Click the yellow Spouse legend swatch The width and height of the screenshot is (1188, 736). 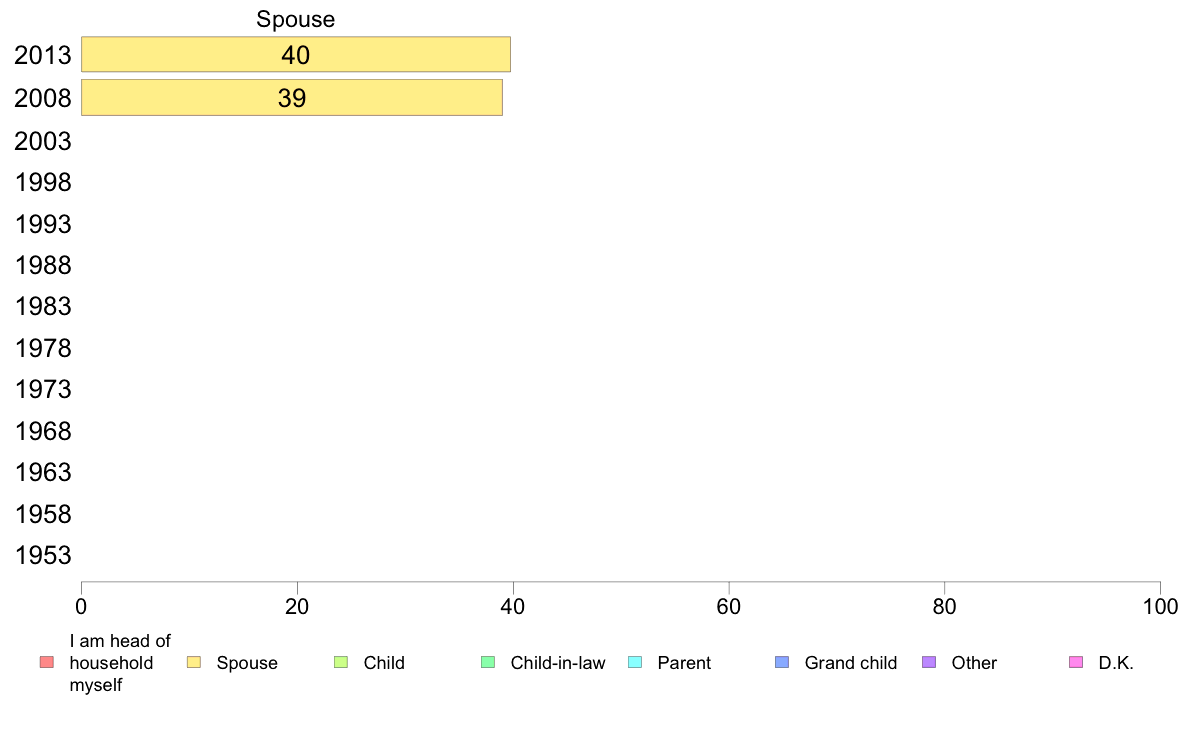(x=194, y=662)
